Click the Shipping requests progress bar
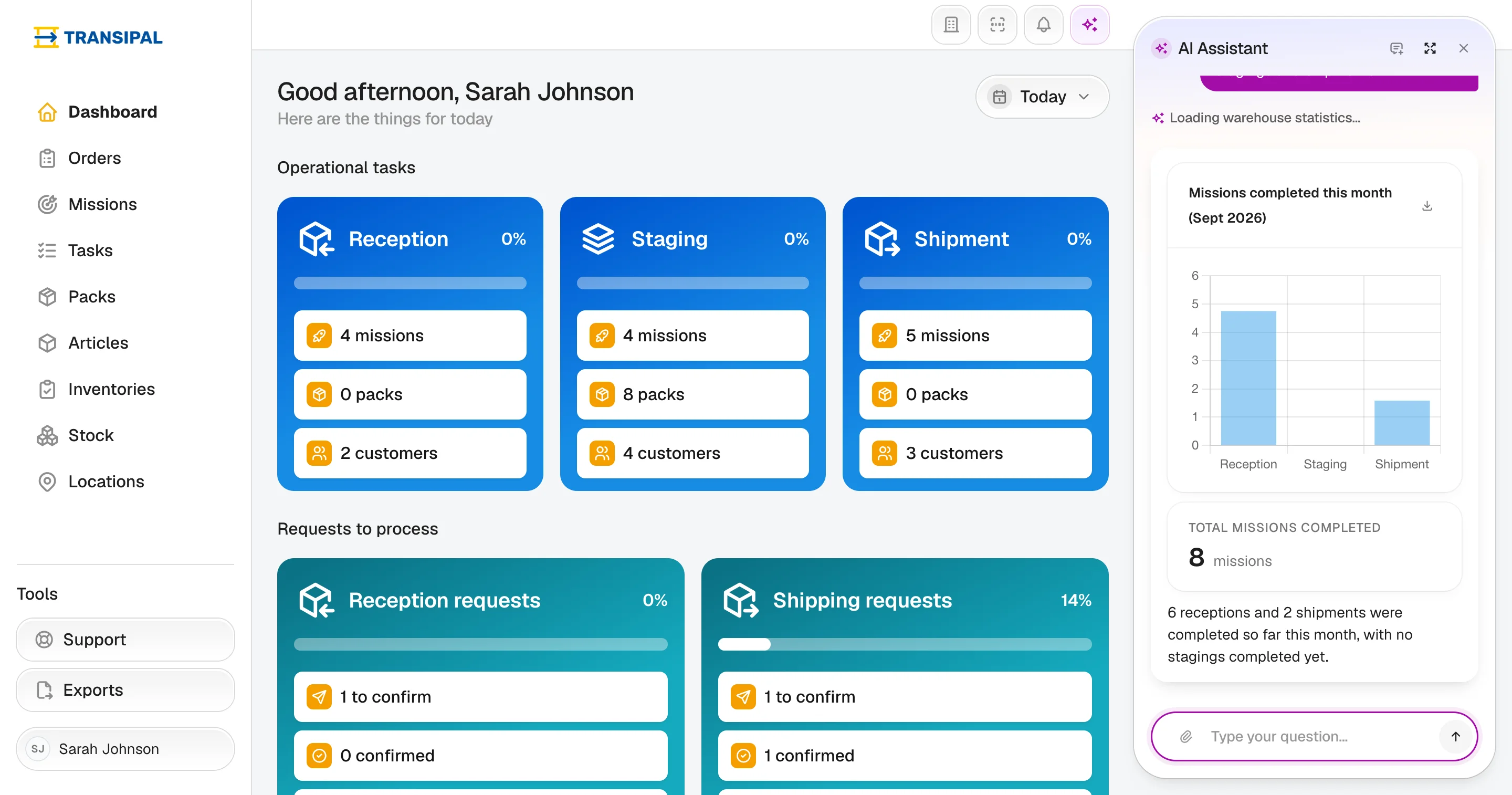The height and width of the screenshot is (795, 1512). pos(905,644)
